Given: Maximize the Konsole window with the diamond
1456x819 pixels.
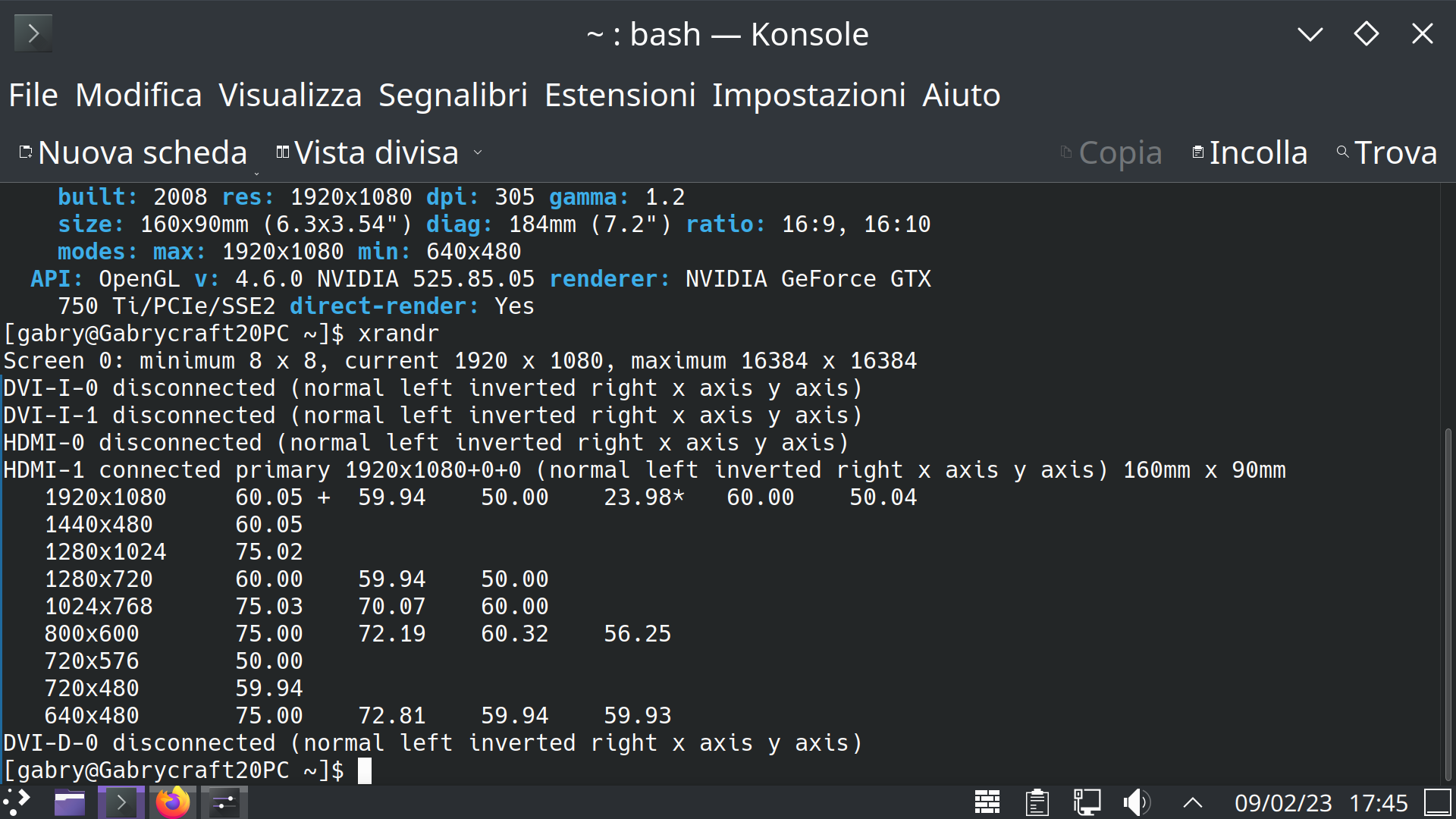Looking at the screenshot, I should 1367,33.
